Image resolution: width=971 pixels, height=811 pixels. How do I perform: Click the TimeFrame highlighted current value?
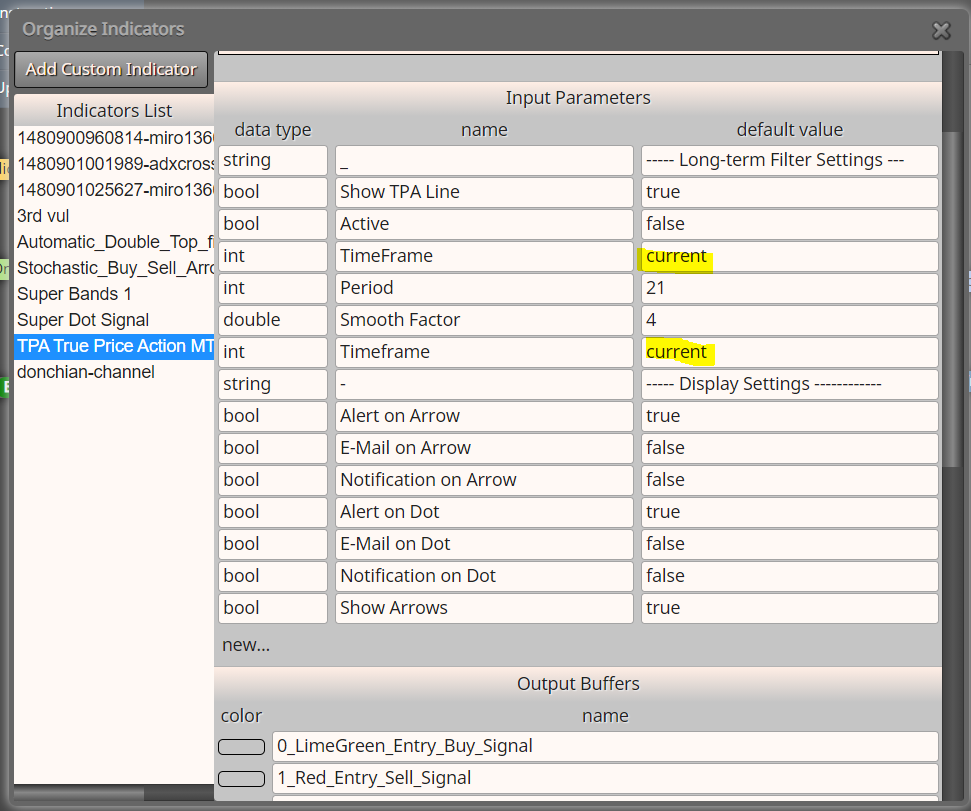(x=676, y=256)
